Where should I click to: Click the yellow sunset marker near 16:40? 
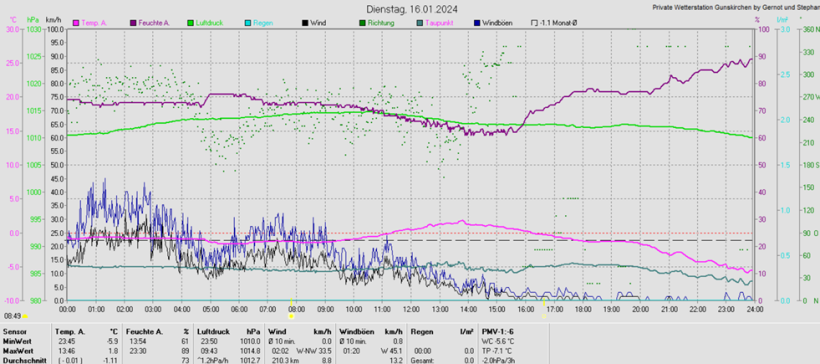tap(544, 316)
